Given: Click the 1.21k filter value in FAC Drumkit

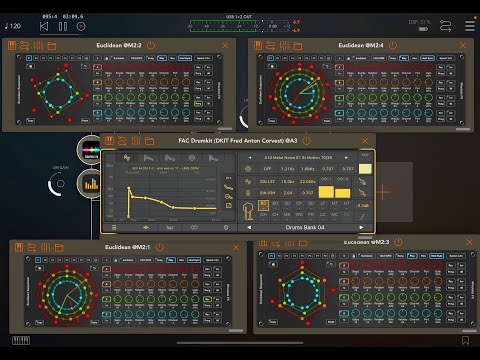Looking at the screenshot, I should [x=287, y=169].
